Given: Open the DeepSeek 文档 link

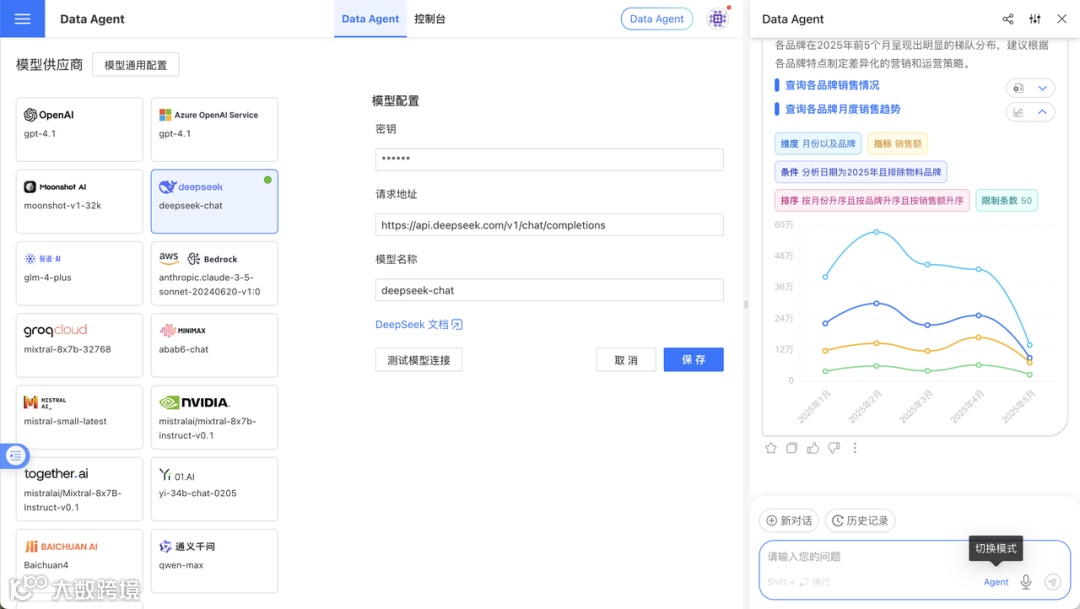Looking at the screenshot, I should [419, 324].
